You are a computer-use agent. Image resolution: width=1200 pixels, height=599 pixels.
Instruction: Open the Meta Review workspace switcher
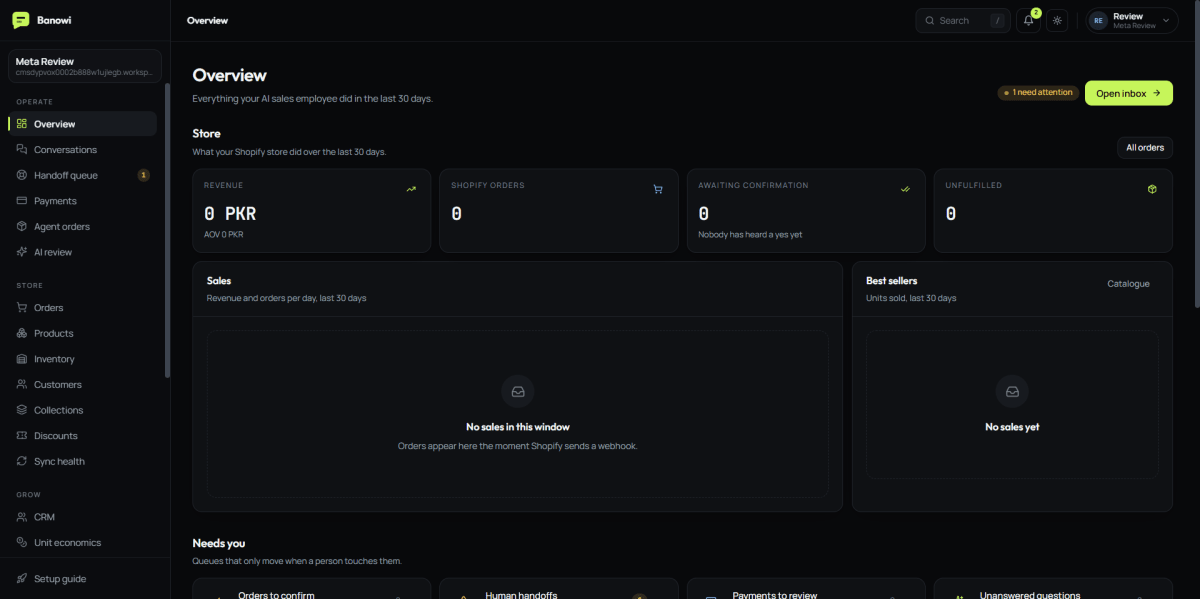click(85, 66)
